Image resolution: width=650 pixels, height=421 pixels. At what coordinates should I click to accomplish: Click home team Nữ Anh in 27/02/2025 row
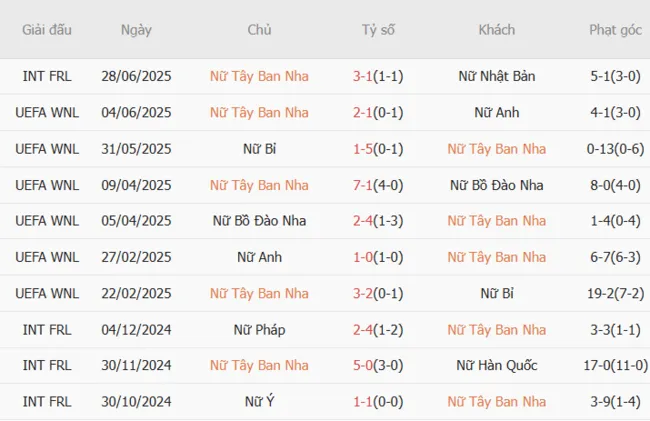[x=260, y=257]
